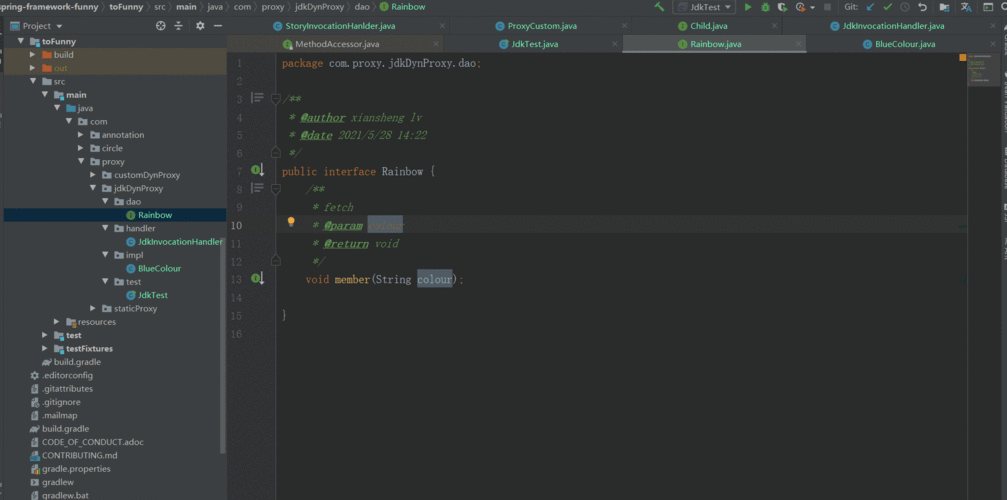Expand the circle package
The height and width of the screenshot is (500, 1007).
point(81,148)
